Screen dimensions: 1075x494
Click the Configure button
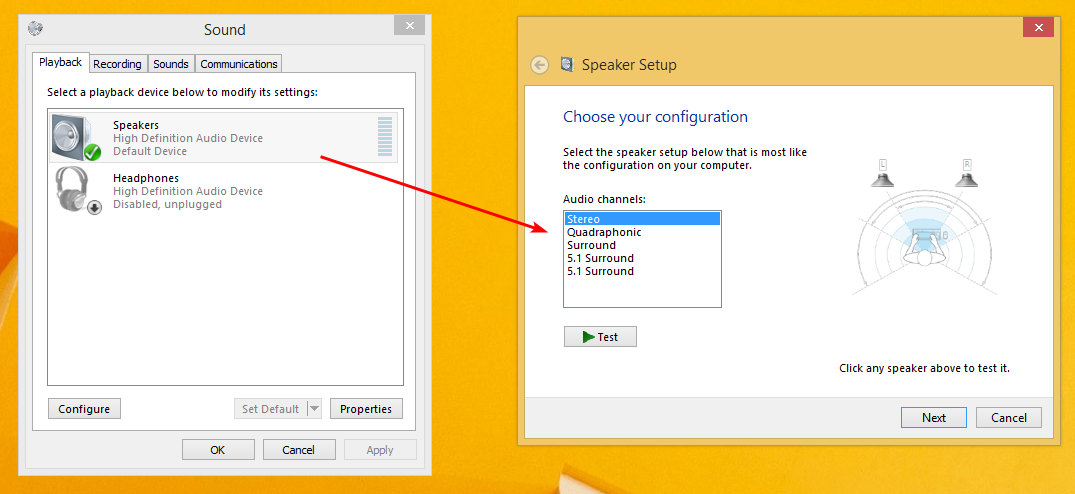(84, 409)
